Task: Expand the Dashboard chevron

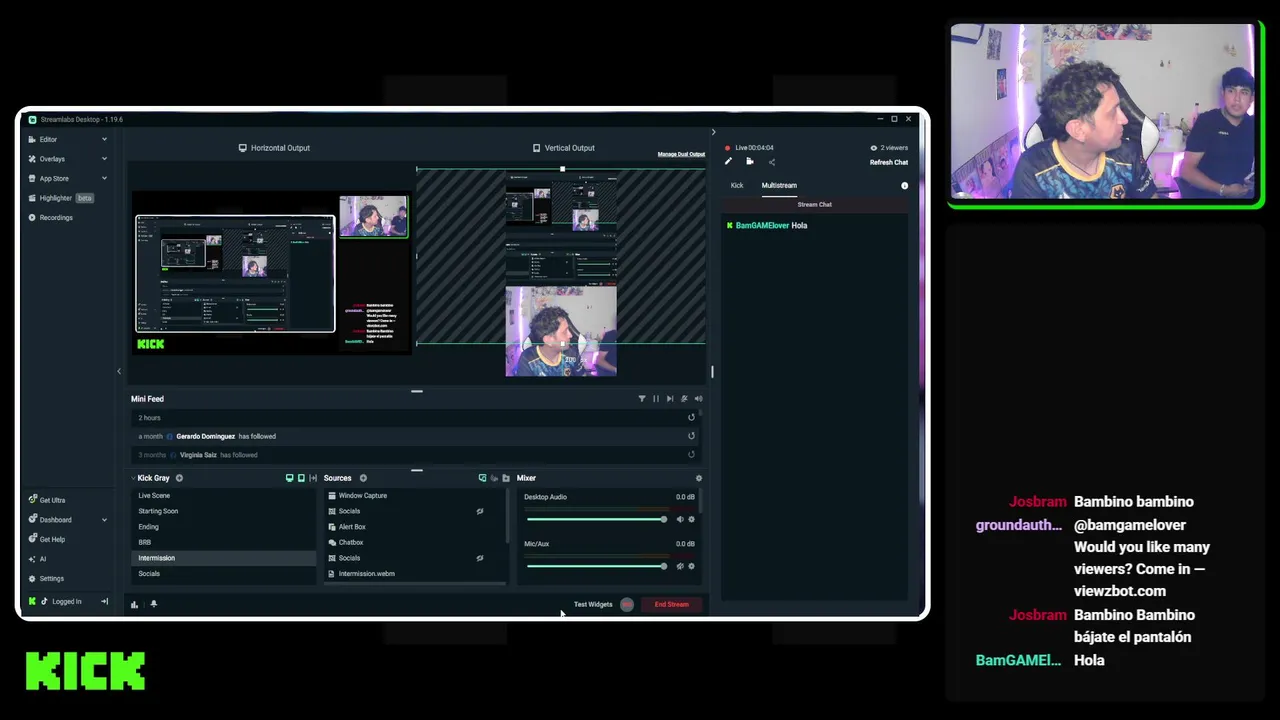Action: (x=104, y=520)
